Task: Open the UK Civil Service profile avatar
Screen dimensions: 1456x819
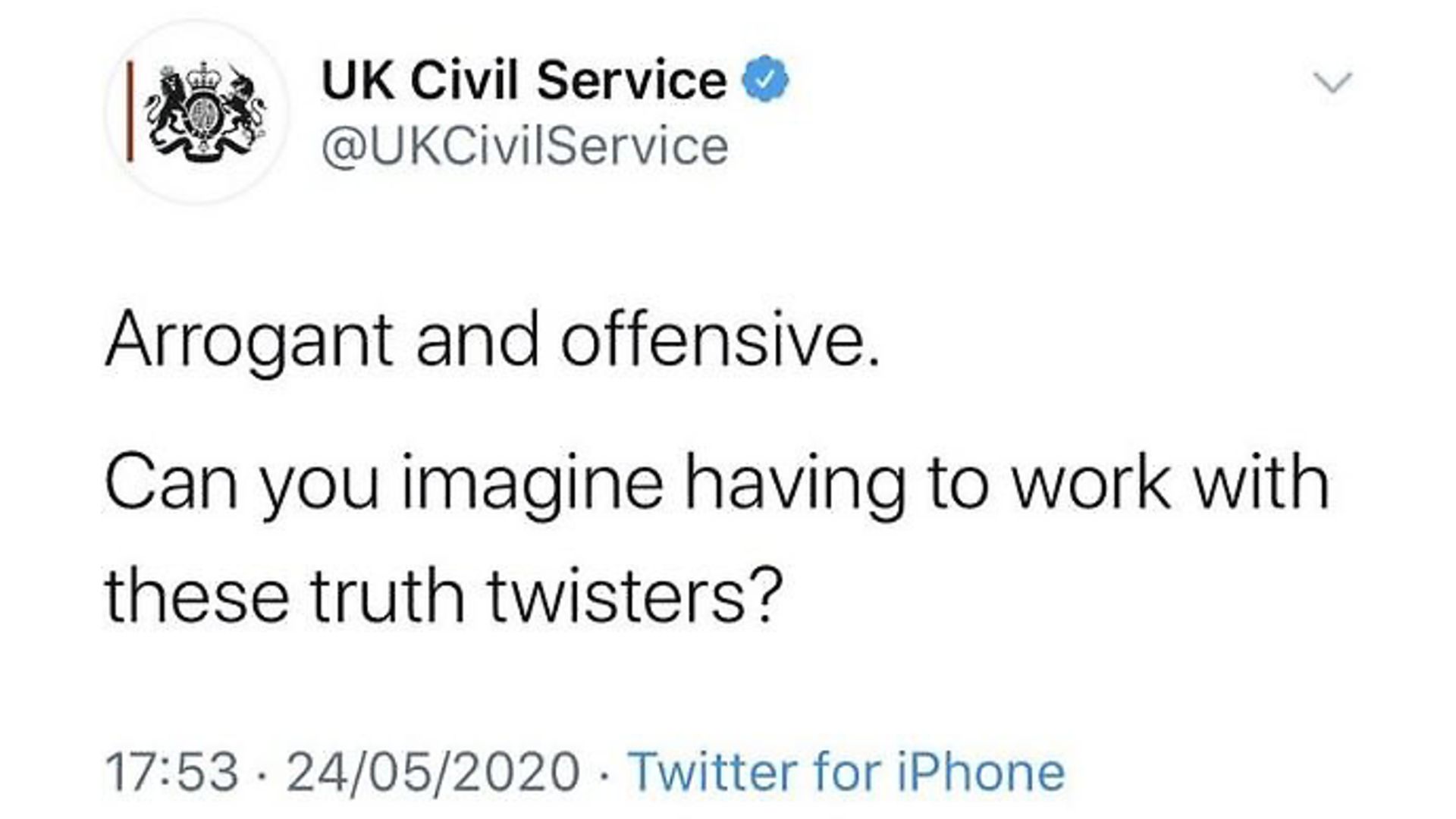Action: pos(197,112)
